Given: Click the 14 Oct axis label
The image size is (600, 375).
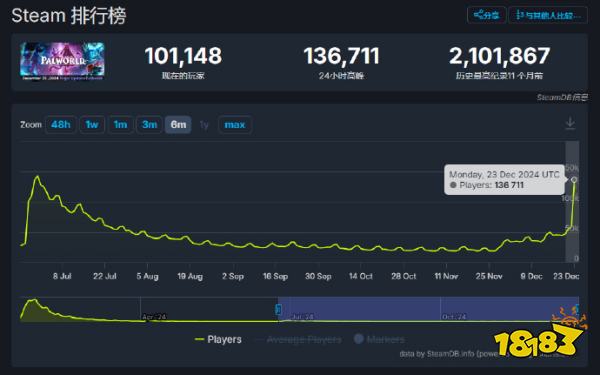Looking at the screenshot, I should point(360,276).
